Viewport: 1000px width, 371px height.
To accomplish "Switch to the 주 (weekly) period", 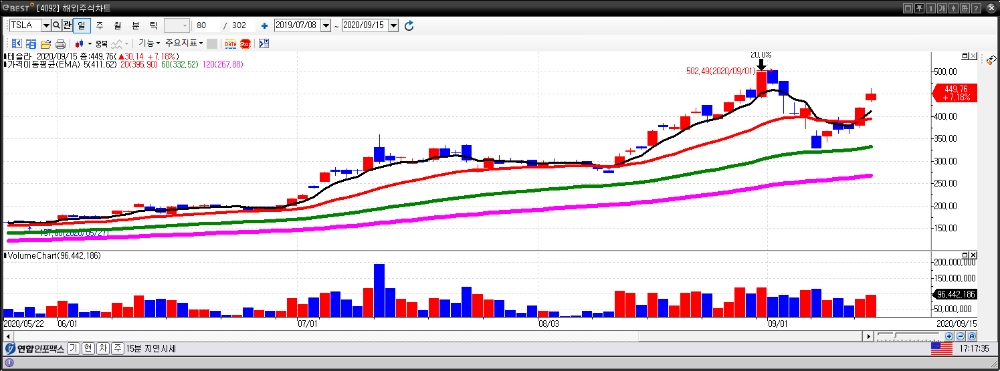I will click(99, 25).
